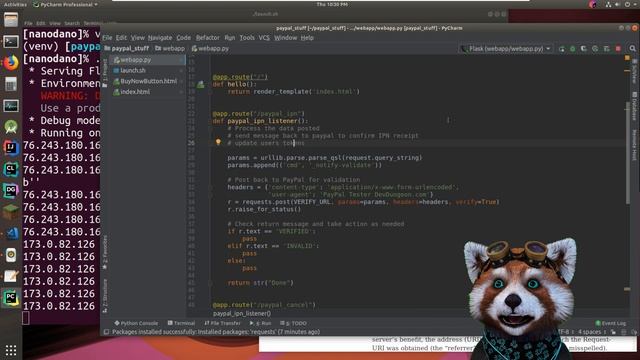
Task: Open the Window menu
Action: 285,38
